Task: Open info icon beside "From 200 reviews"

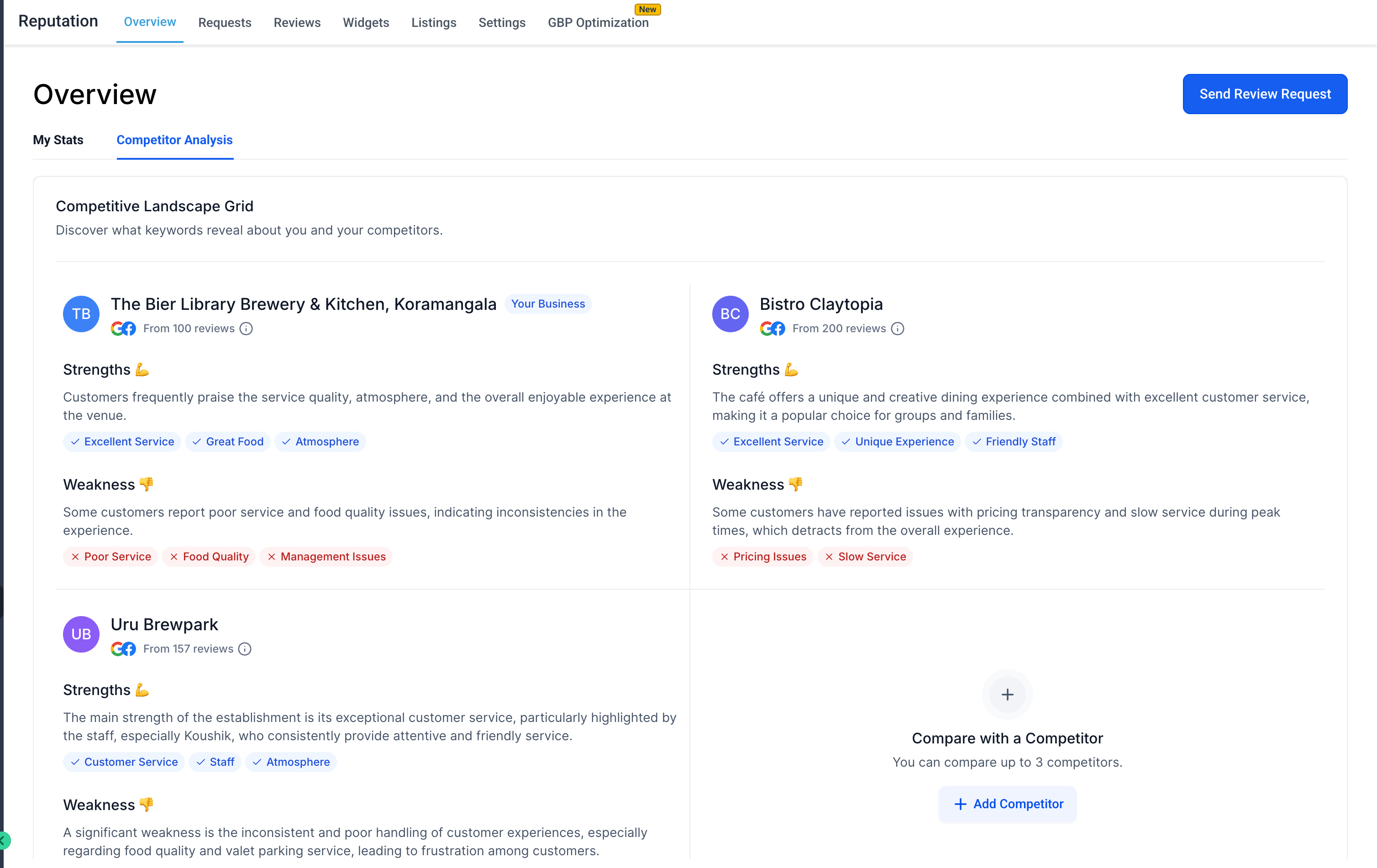Action: 898,329
